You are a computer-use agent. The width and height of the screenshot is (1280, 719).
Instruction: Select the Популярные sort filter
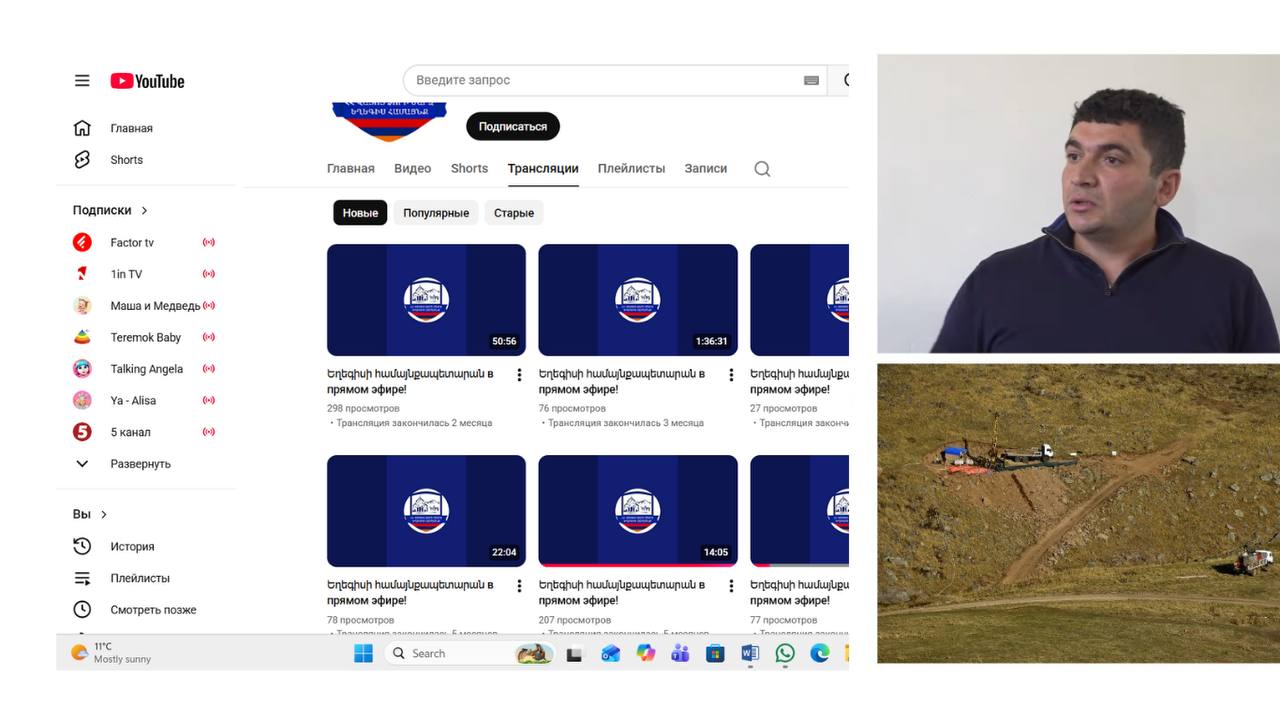[436, 213]
